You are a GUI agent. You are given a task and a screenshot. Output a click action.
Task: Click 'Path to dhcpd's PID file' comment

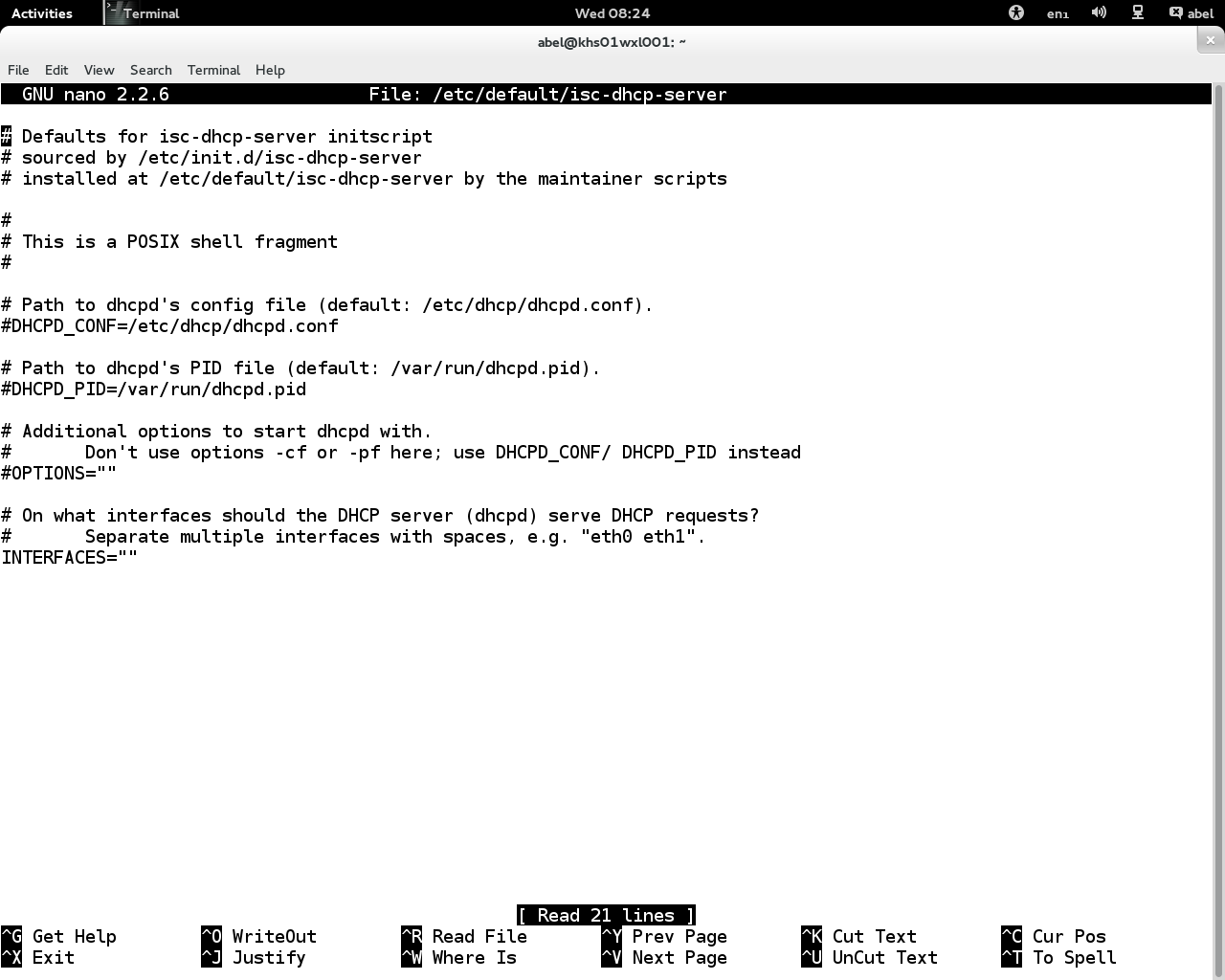(301, 368)
